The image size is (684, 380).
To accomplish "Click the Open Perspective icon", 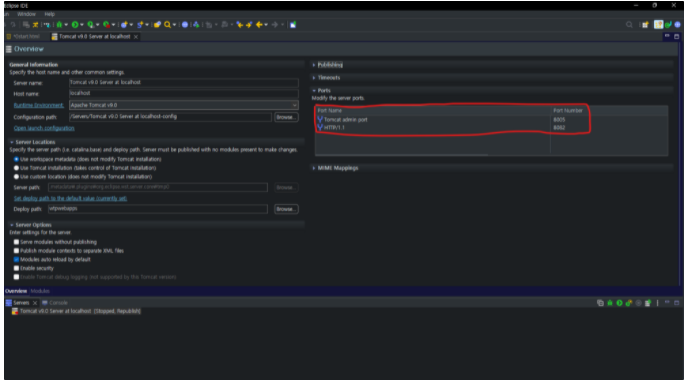I will (645, 25).
